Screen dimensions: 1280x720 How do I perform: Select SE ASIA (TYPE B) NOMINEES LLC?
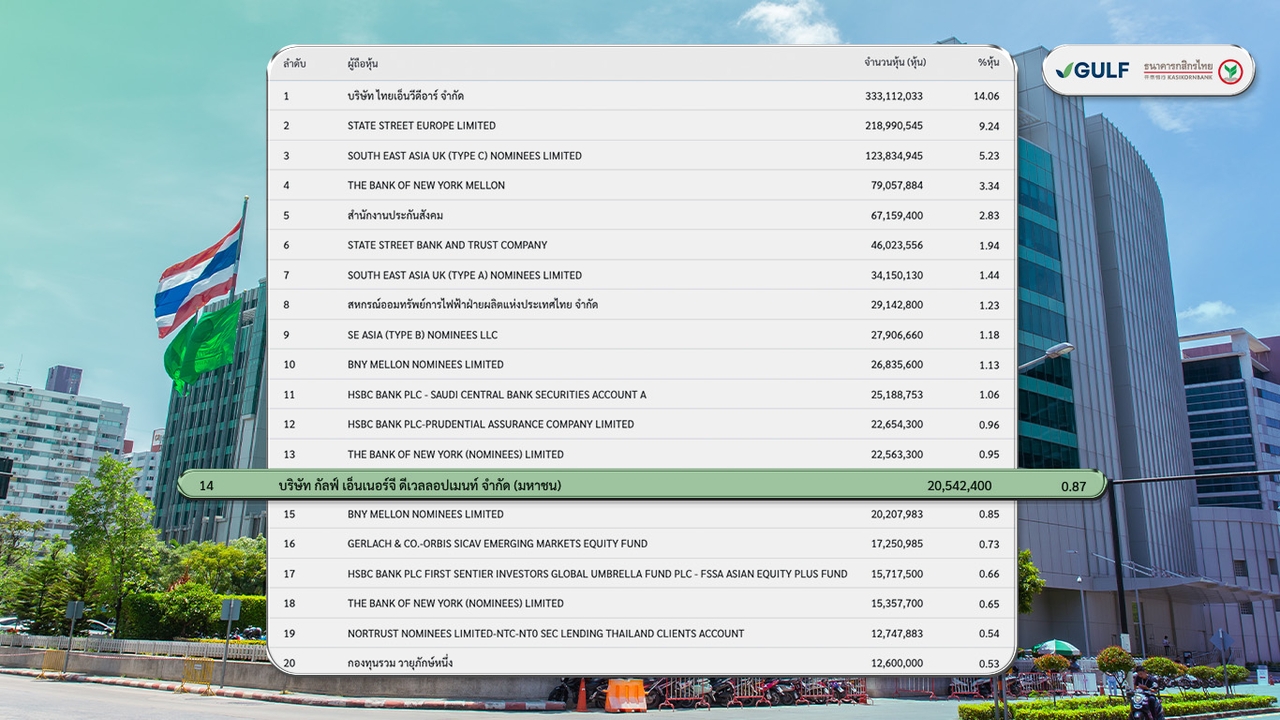click(x=642, y=335)
